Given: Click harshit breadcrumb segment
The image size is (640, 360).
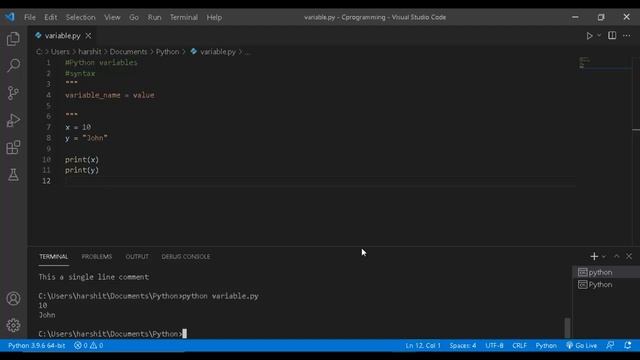Looking at the screenshot, I should point(90,52).
